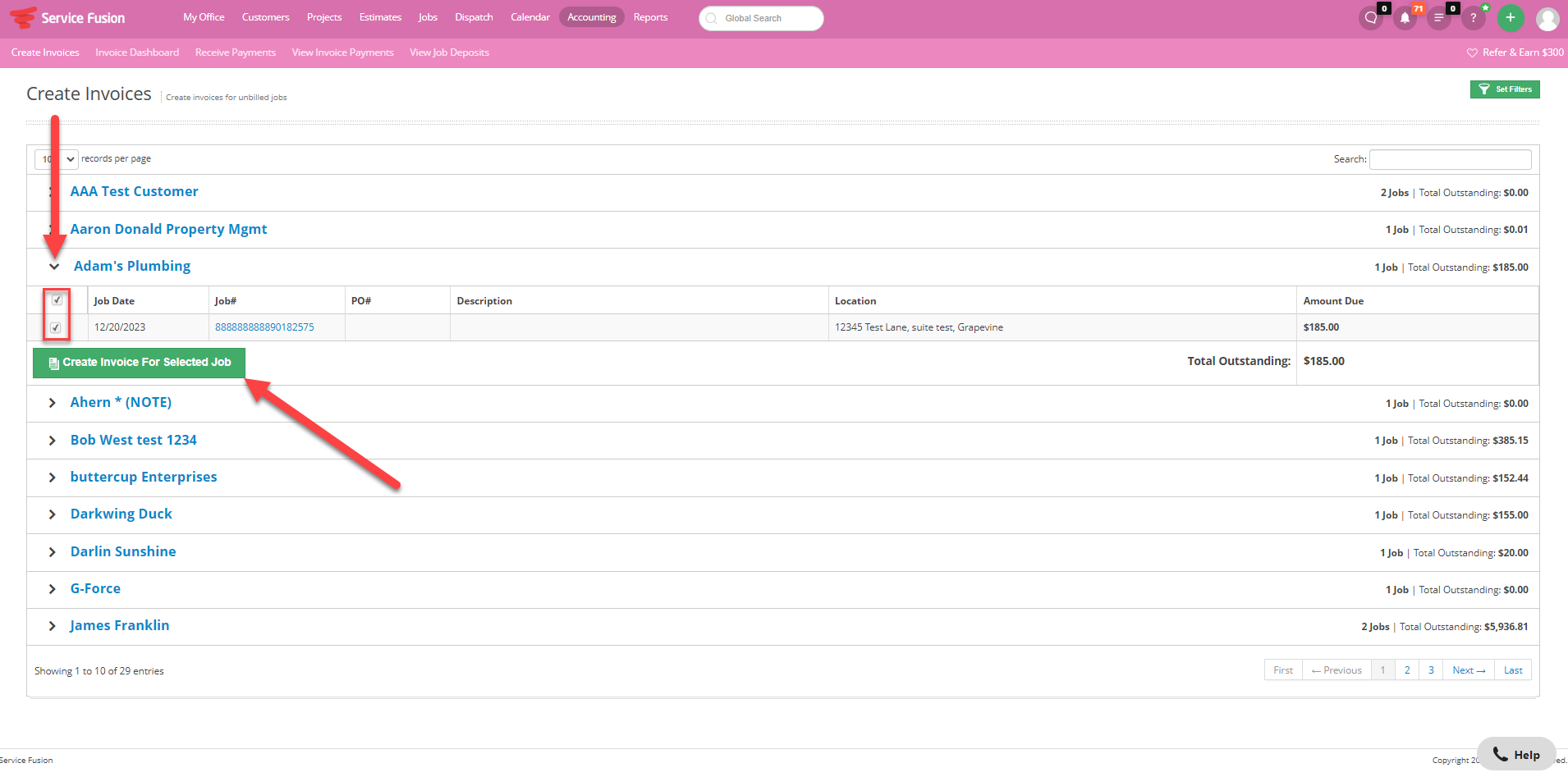Open the notifications bell icon
Screen dimensions: 1568x777
coord(1405,18)
